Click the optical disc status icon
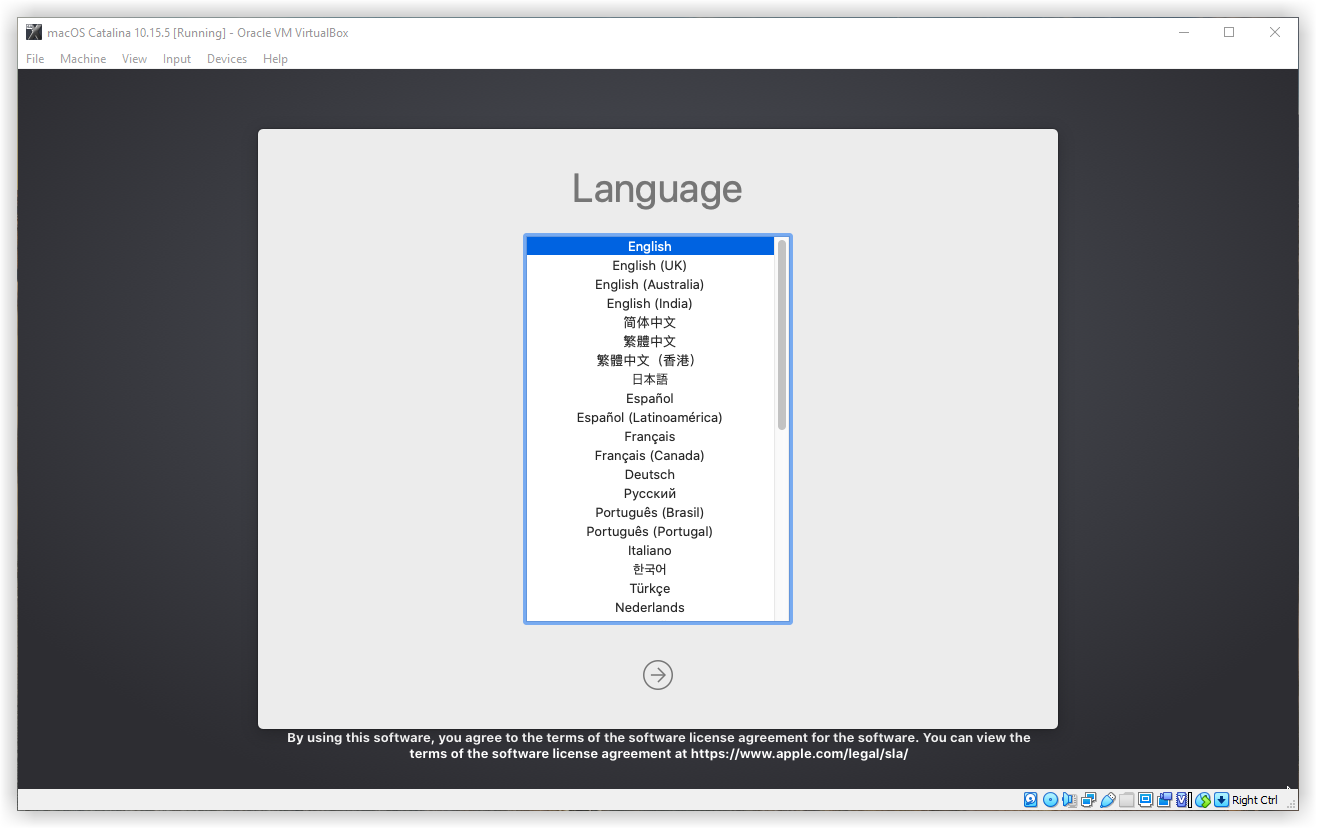Screen dimensions: 1317x829 (x=1050, y=800)
